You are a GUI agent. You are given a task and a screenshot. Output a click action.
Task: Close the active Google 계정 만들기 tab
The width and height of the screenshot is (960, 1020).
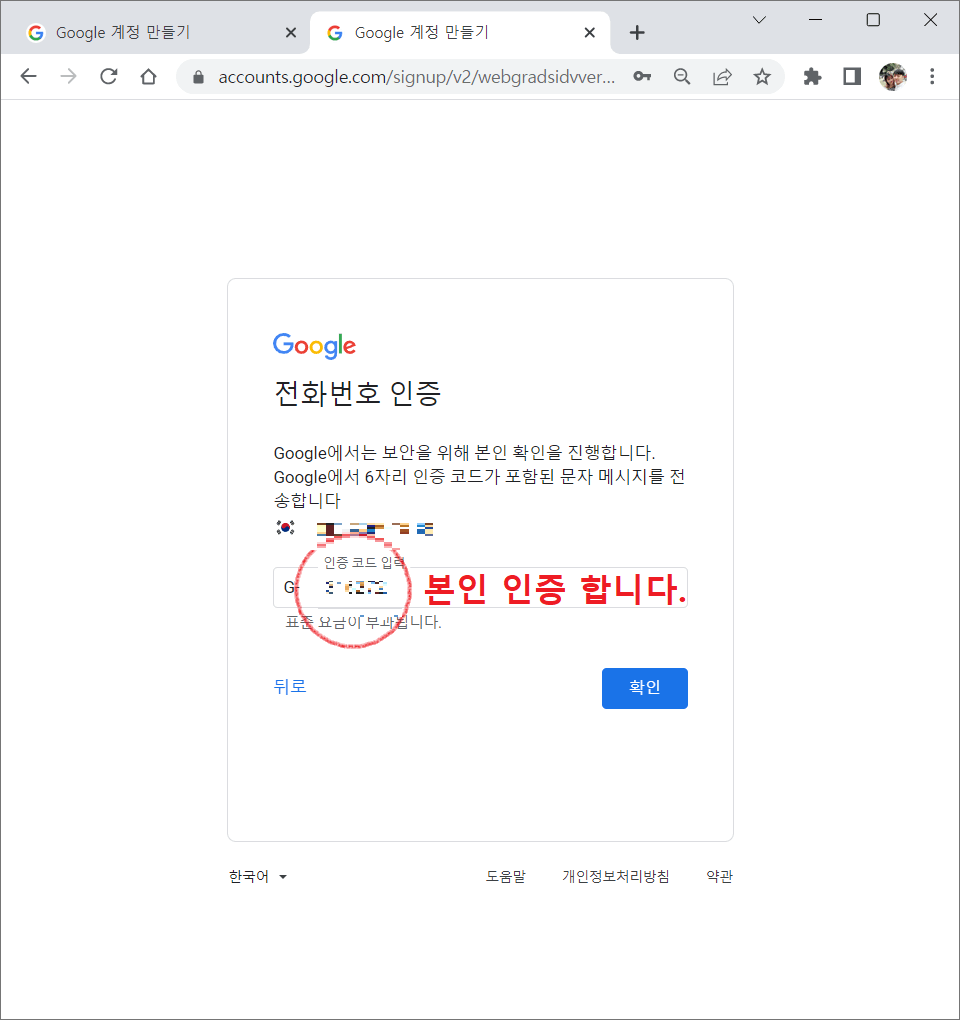click(x=589, y=33)
